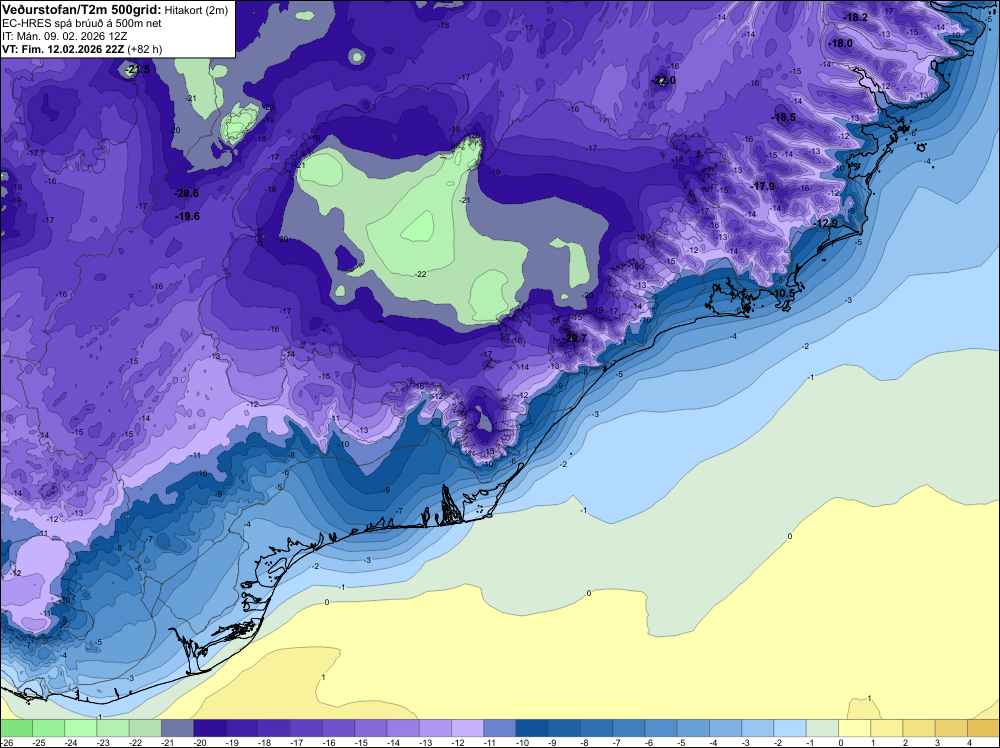Click the bold -19.6 station value
The height and width of the screenshot is (748, 1000).
pyautogui.click(x=188, y=216)
